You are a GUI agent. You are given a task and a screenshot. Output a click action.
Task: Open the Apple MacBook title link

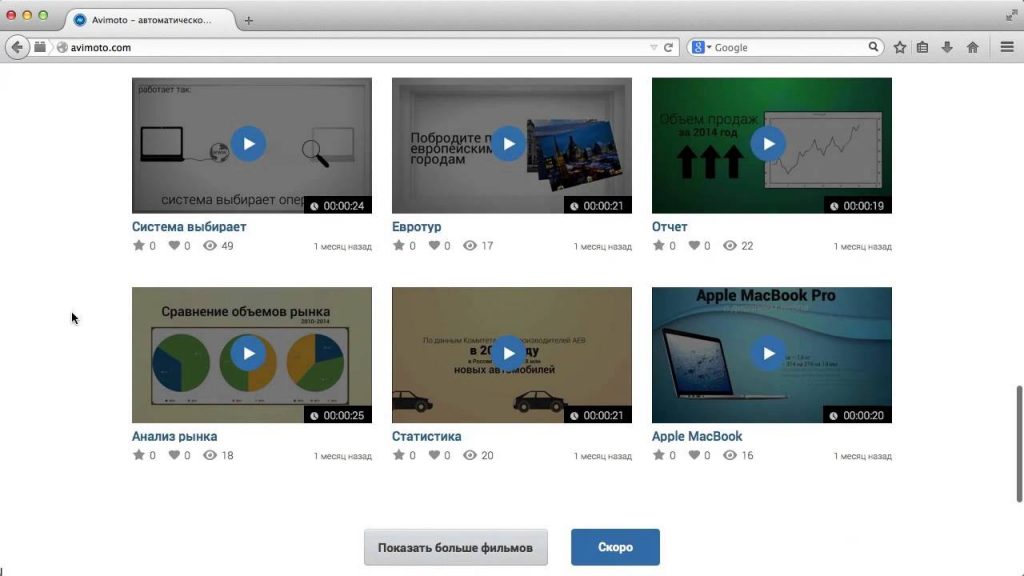[697, 437]
